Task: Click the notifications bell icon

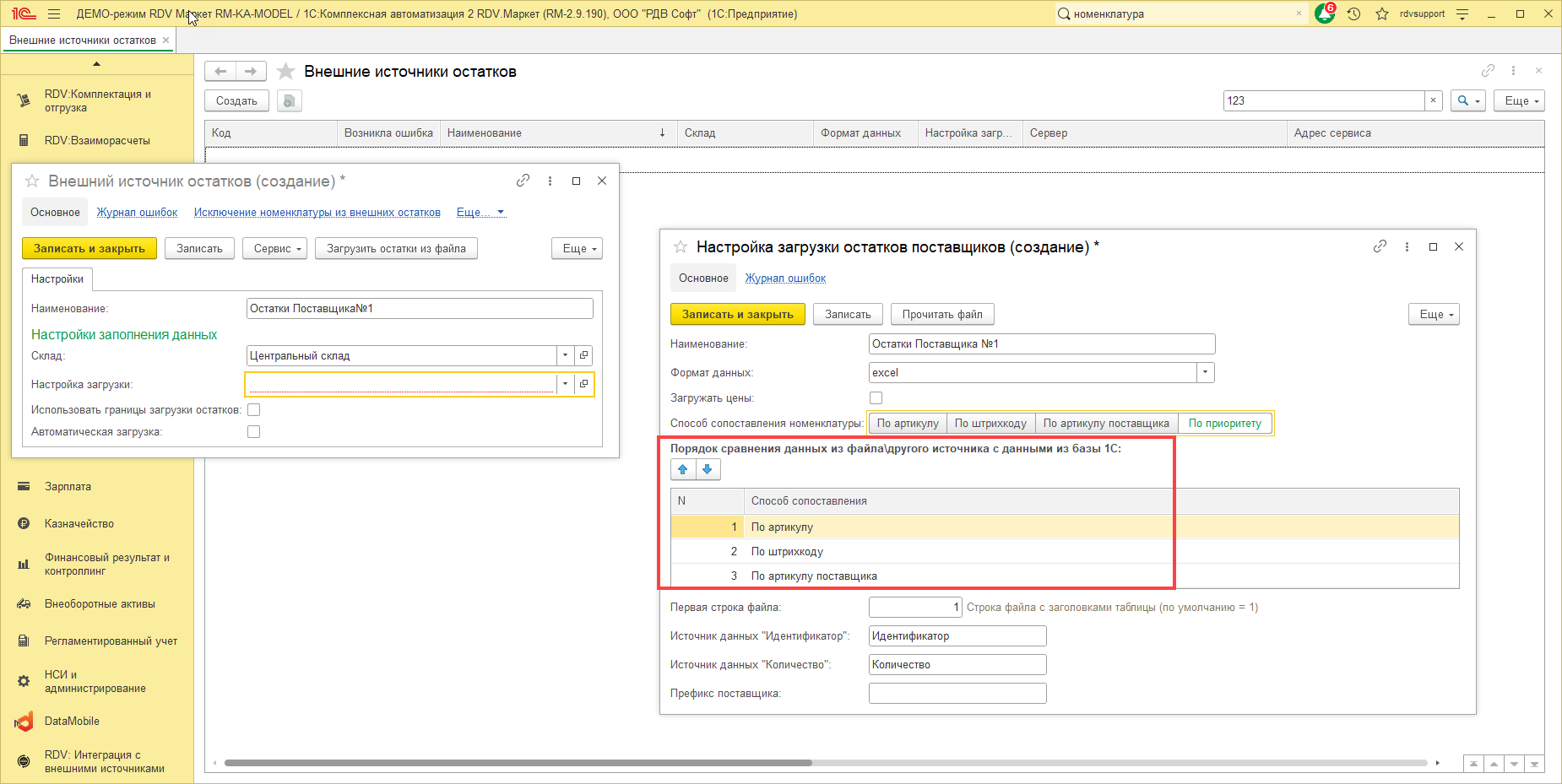Action: pos(1324,14)
